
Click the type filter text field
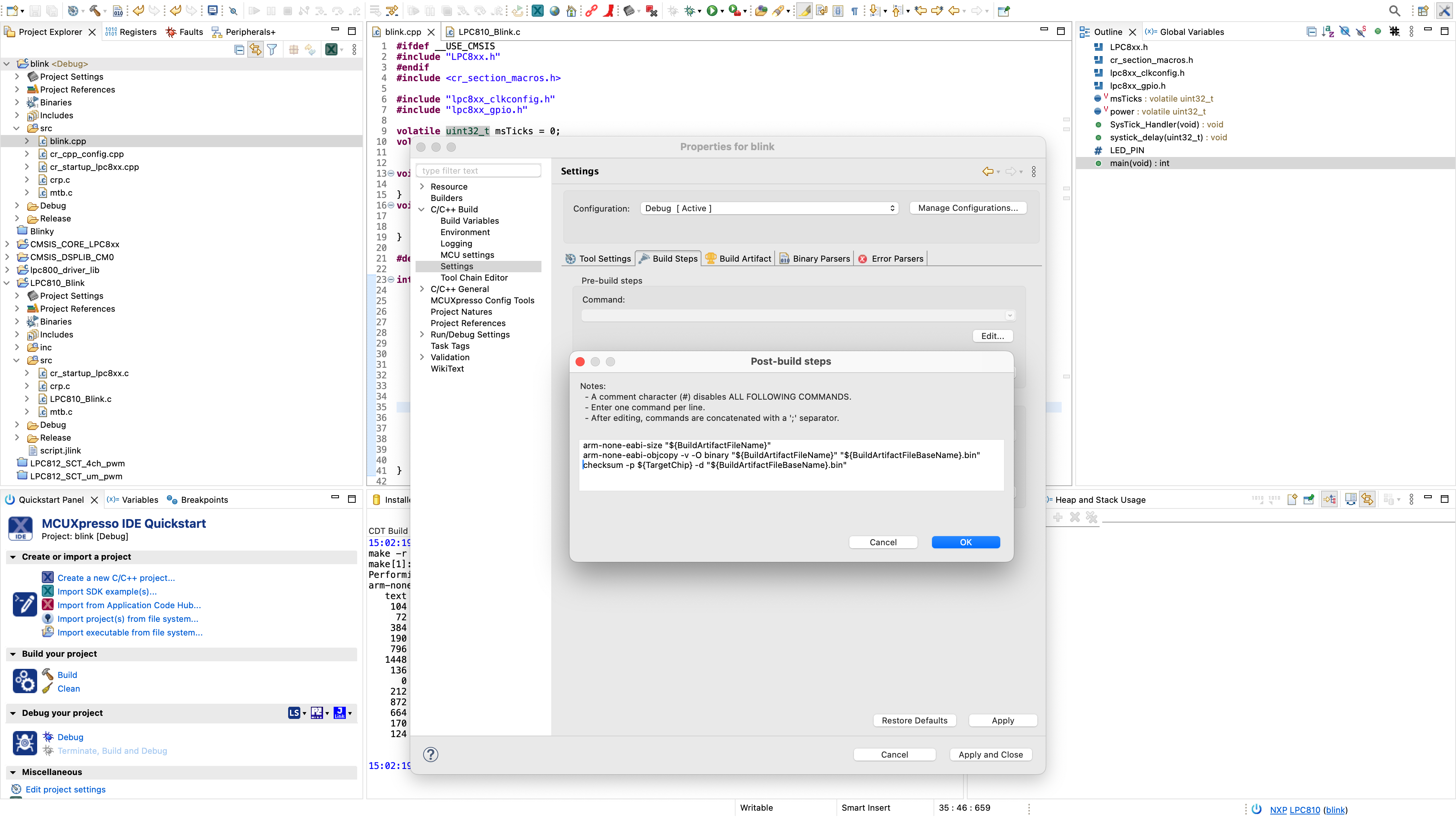pos(478,171)
